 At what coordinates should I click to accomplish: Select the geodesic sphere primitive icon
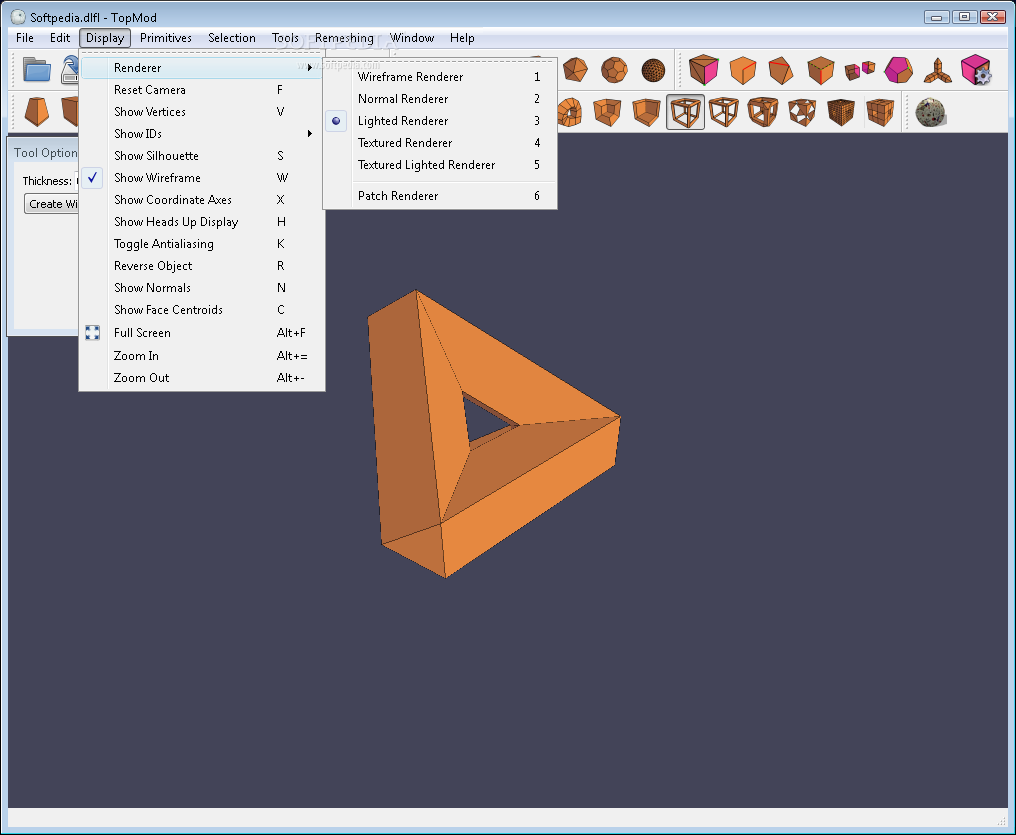click(x=653, y=70)
